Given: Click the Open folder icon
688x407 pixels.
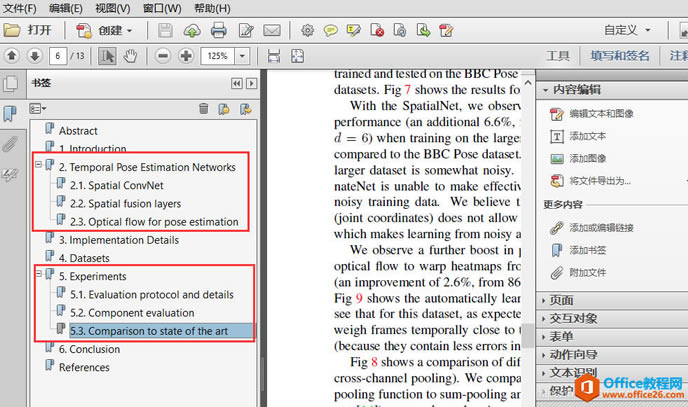Looking at the screenshot, I should [x=12, y=30].
